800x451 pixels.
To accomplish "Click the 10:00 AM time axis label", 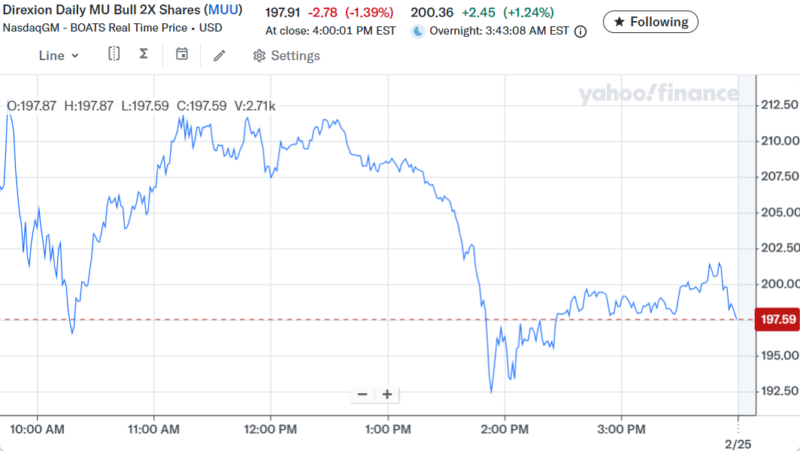I will coord(38,428).
